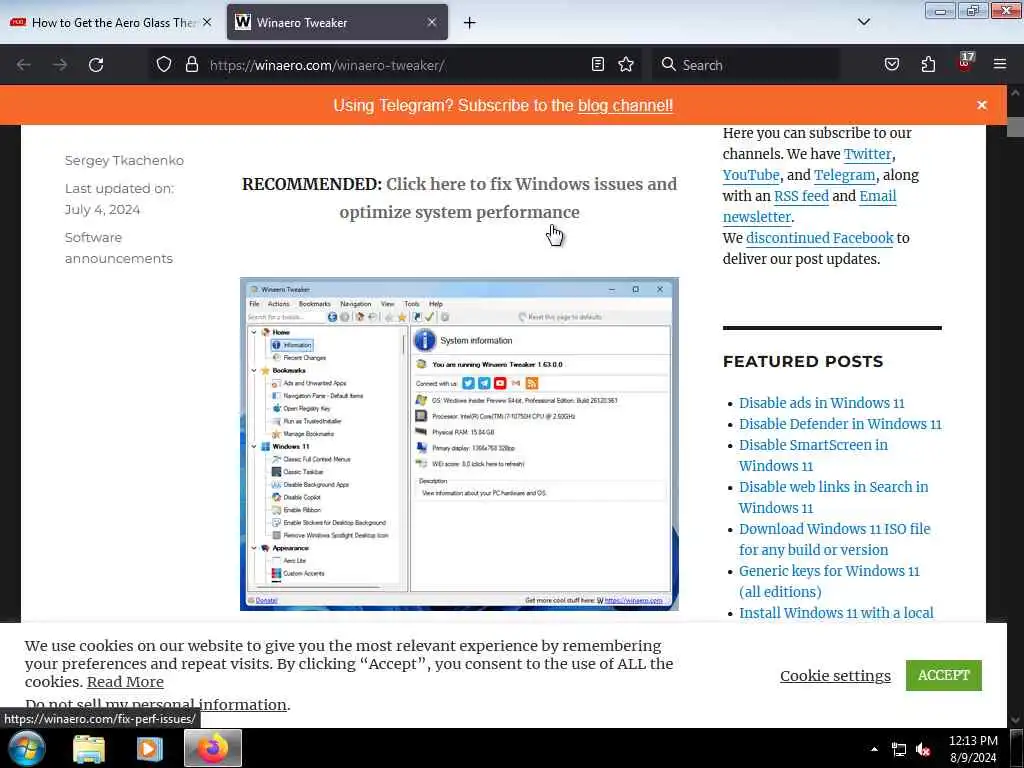Open the Twitter link

coord(867,154)
